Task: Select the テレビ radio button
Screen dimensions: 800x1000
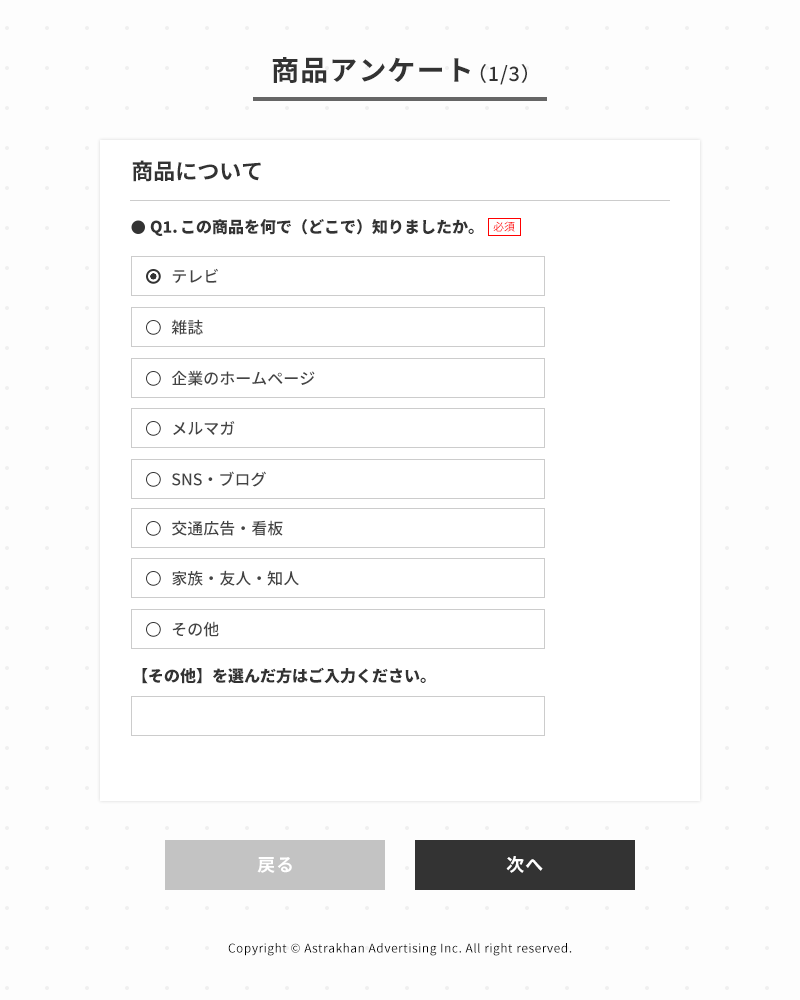Action: [x=153, y=276]
